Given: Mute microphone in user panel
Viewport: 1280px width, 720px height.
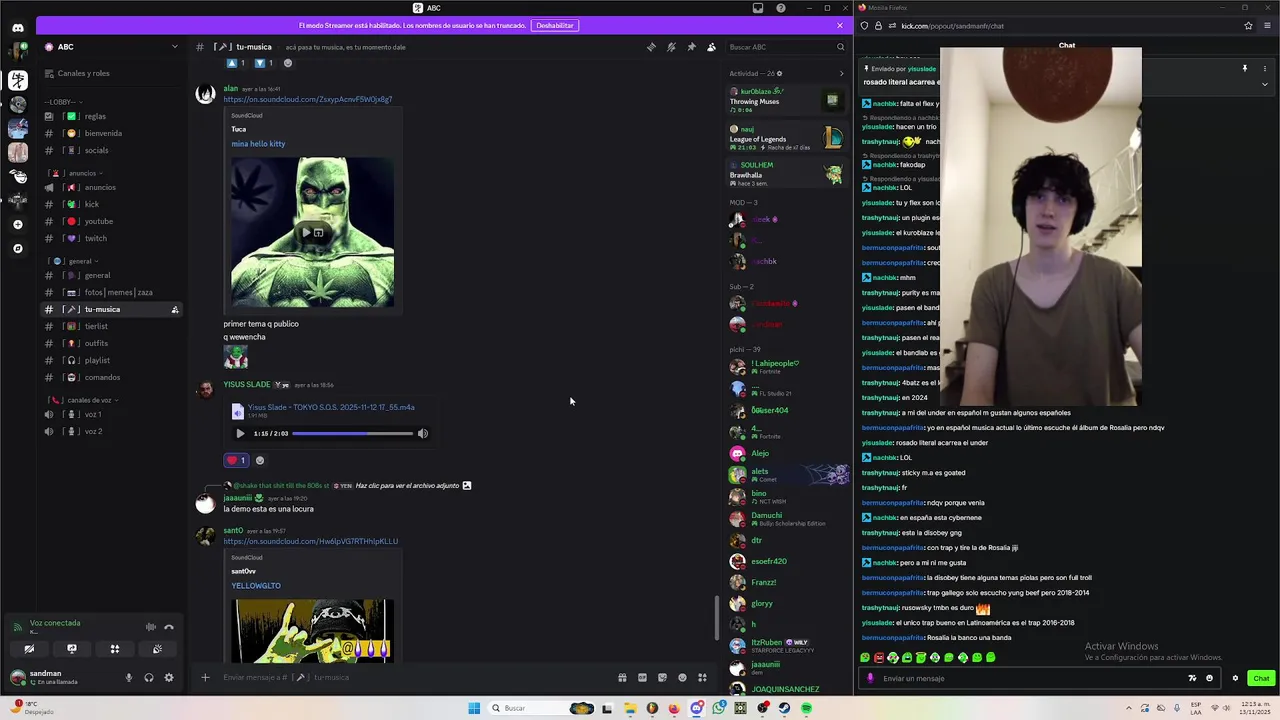Looking at the screenshot, I should (128, 677).
